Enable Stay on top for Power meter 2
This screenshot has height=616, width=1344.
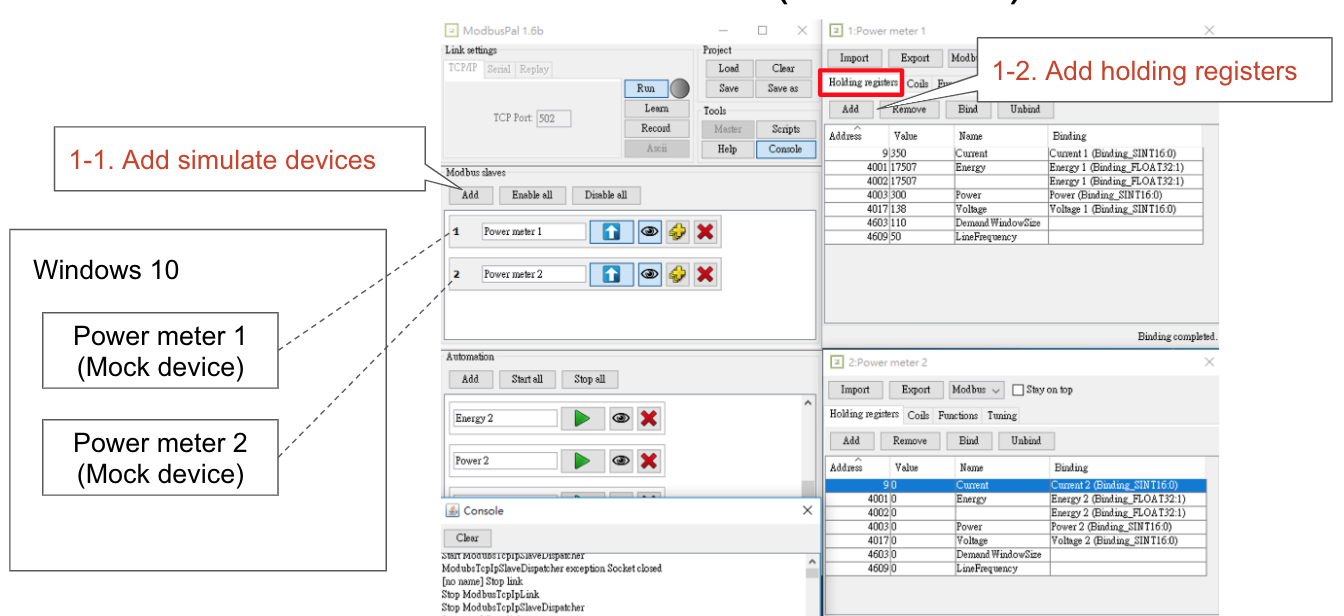(1018, 389)
